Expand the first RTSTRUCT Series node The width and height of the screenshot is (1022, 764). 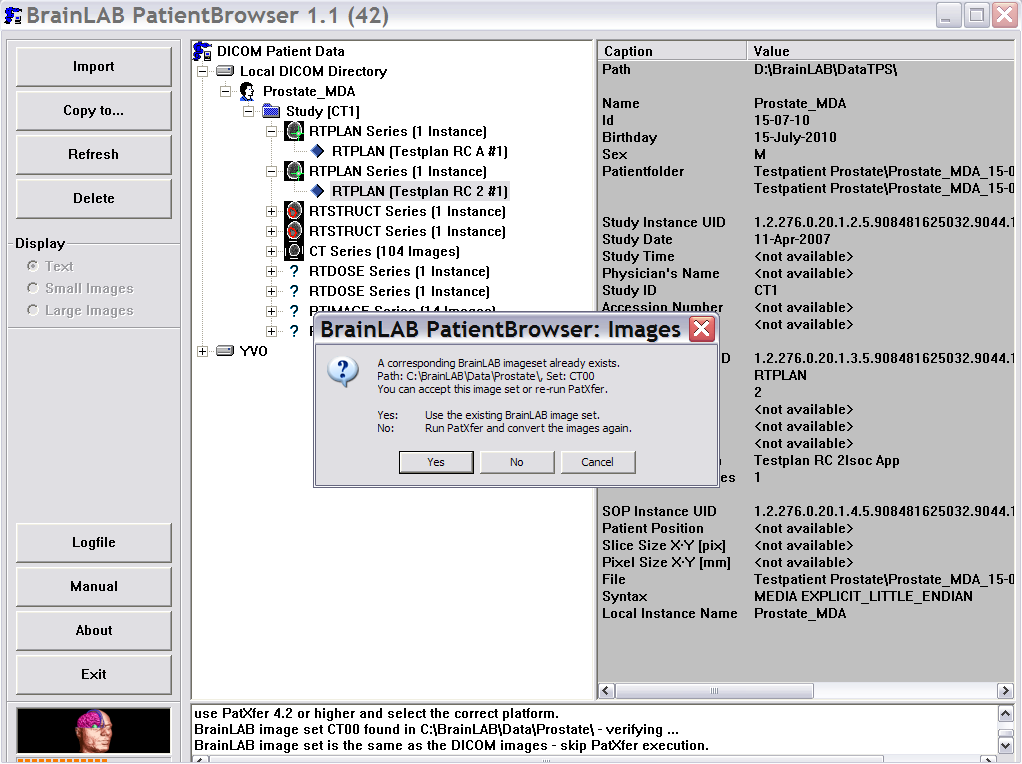coord(271,211)
